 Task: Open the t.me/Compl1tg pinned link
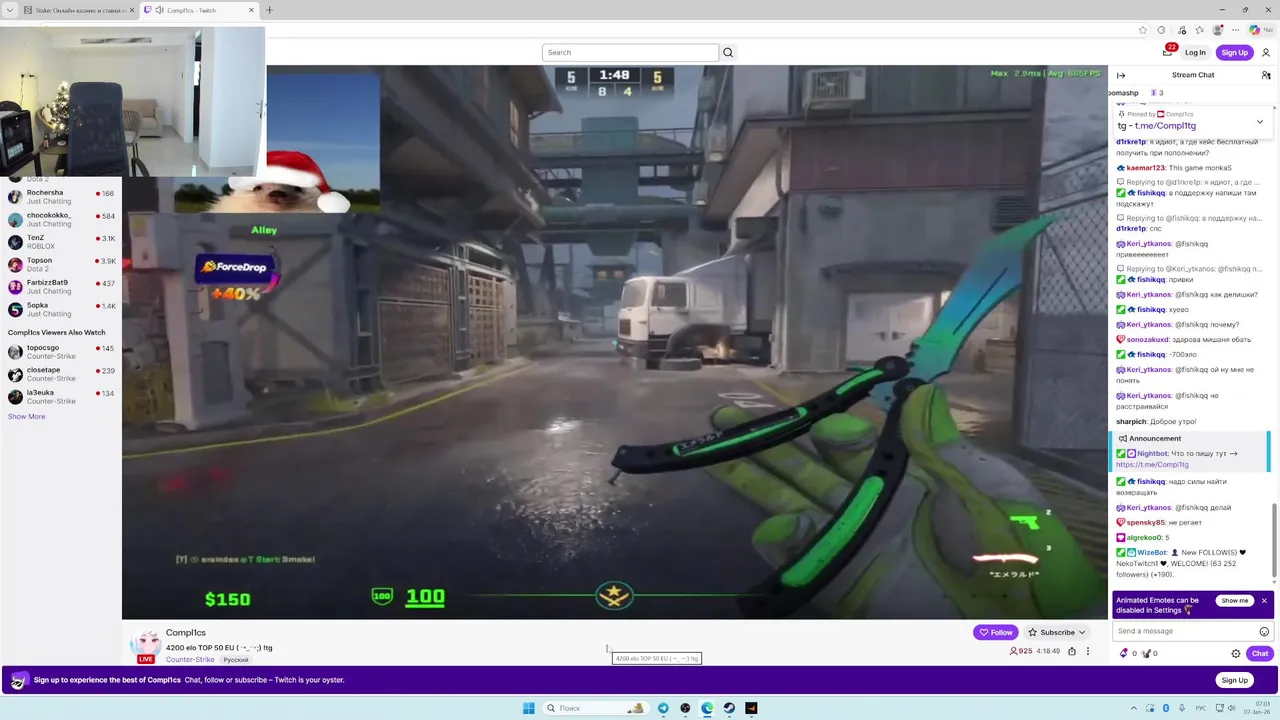coord(1165,126)
